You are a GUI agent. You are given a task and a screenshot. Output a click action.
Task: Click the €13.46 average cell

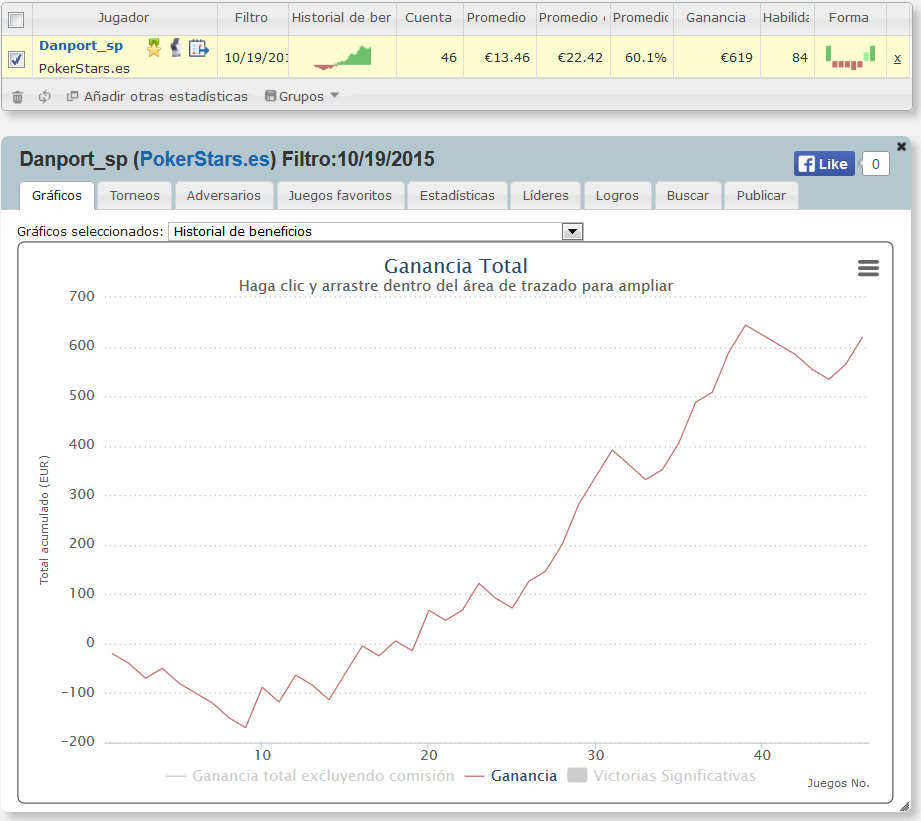[507, 58]
